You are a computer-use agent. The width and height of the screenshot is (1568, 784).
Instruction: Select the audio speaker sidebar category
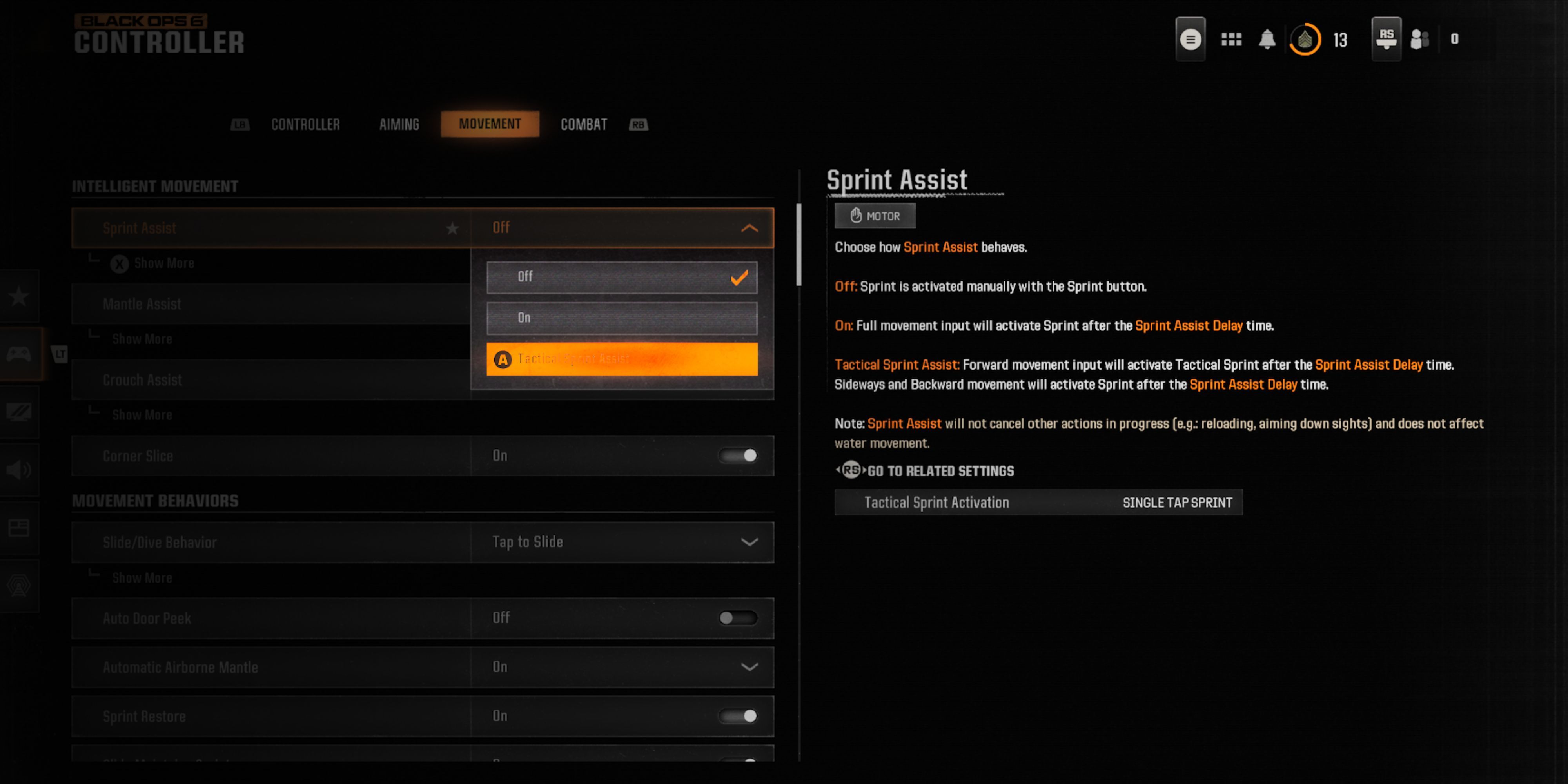[19, 469]
